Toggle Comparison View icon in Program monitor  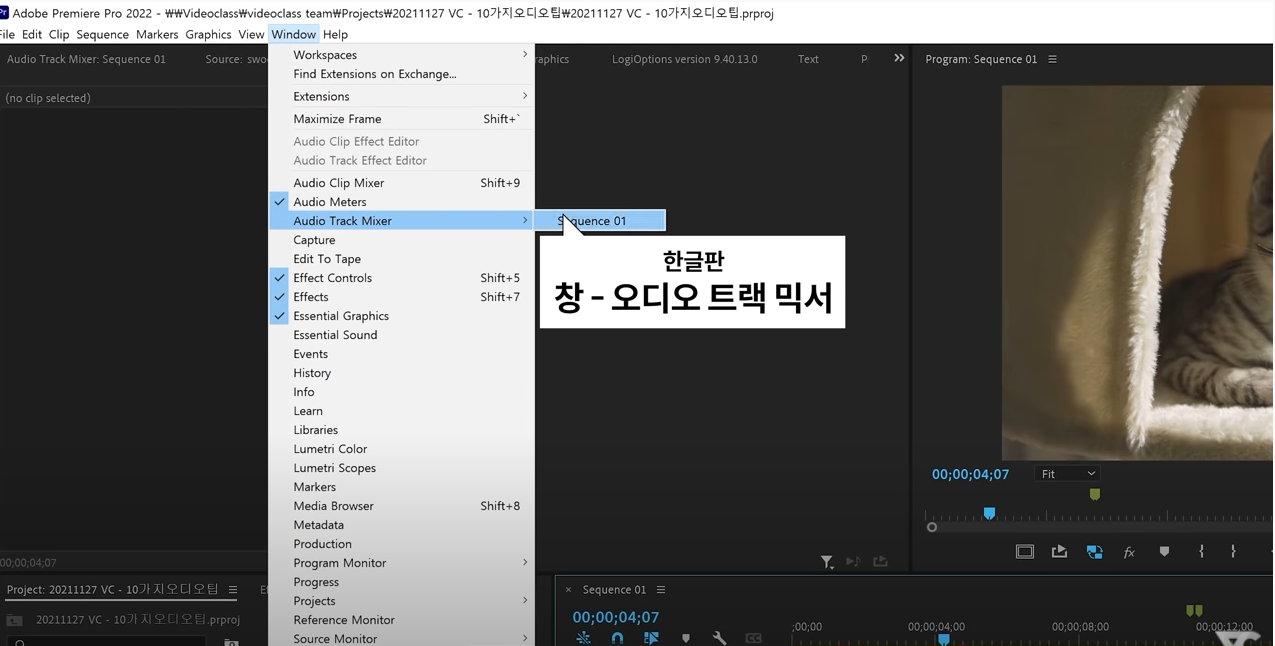(1094, 552)
